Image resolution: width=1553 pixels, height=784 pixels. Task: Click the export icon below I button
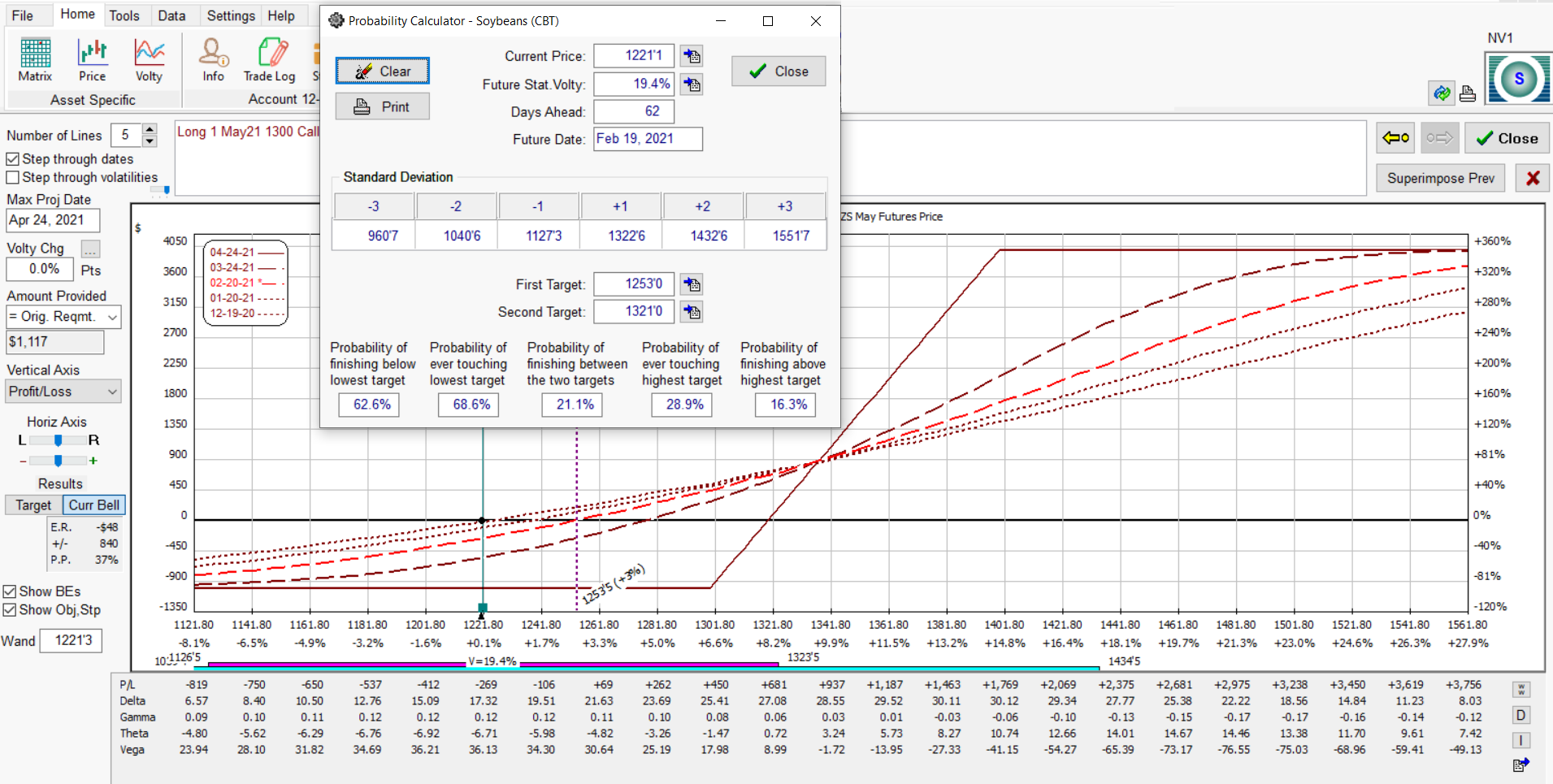1521,765
